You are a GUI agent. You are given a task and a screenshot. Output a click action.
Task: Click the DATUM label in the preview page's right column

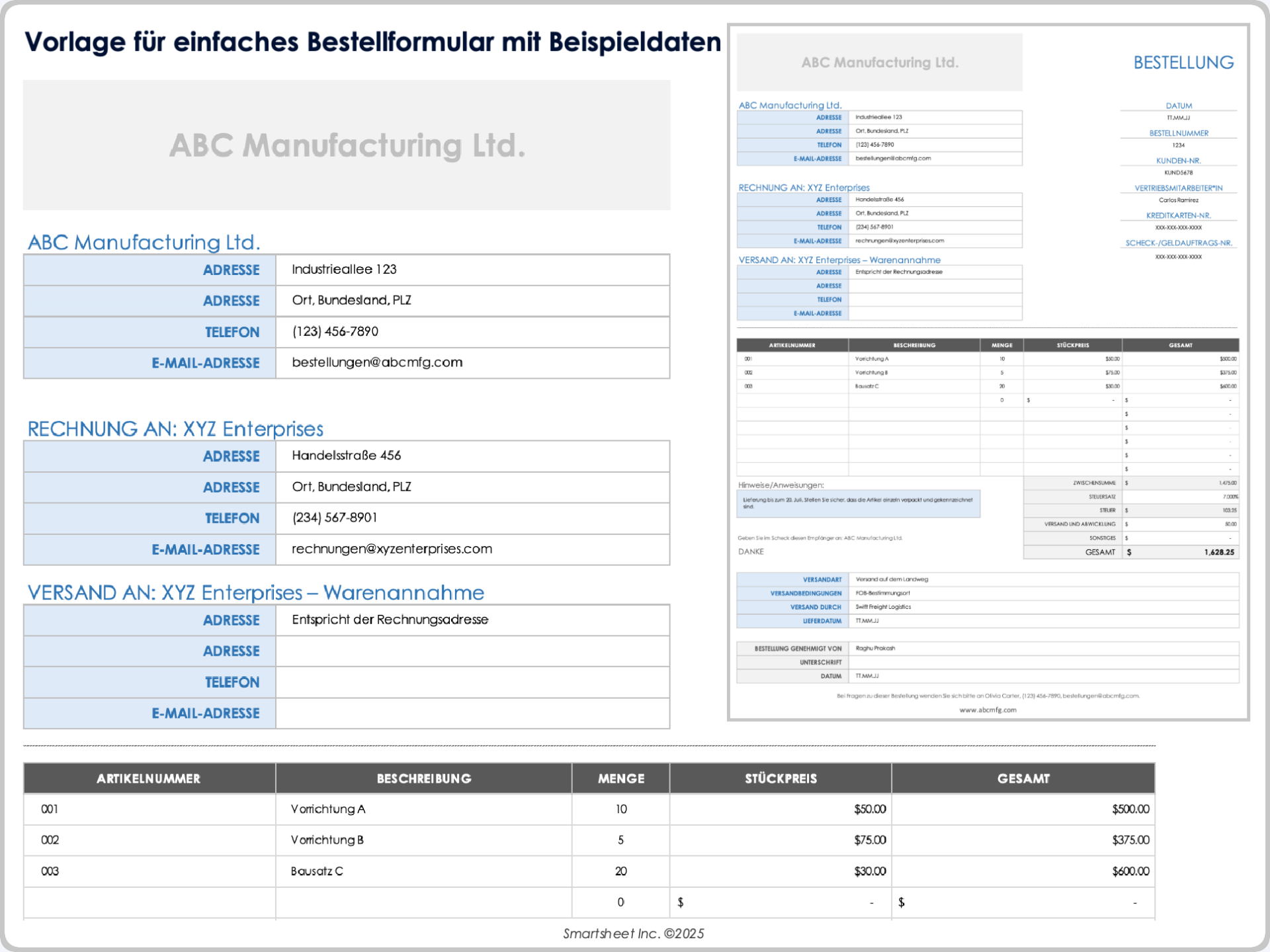pyautogui.click(x=1179, y=106)
